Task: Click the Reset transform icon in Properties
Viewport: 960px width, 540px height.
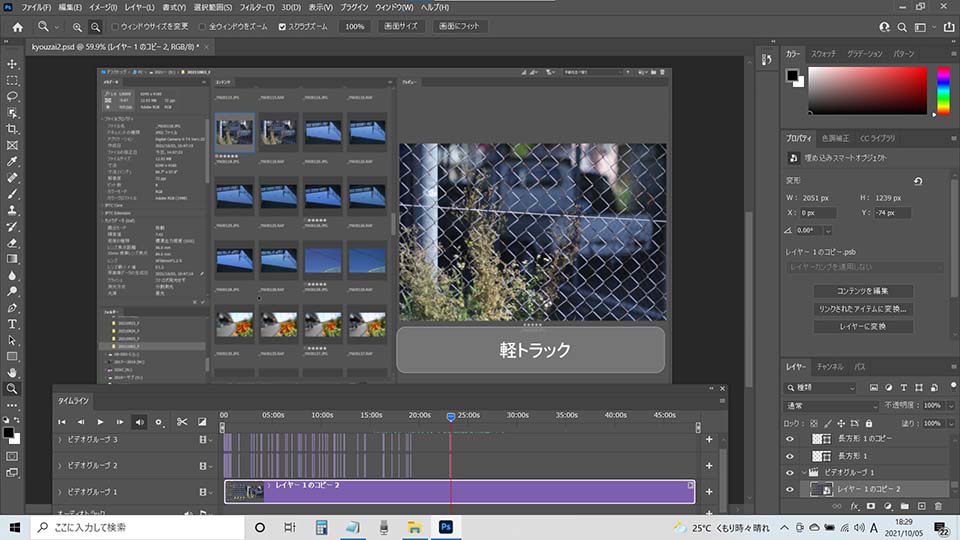Action: point(918,181)
